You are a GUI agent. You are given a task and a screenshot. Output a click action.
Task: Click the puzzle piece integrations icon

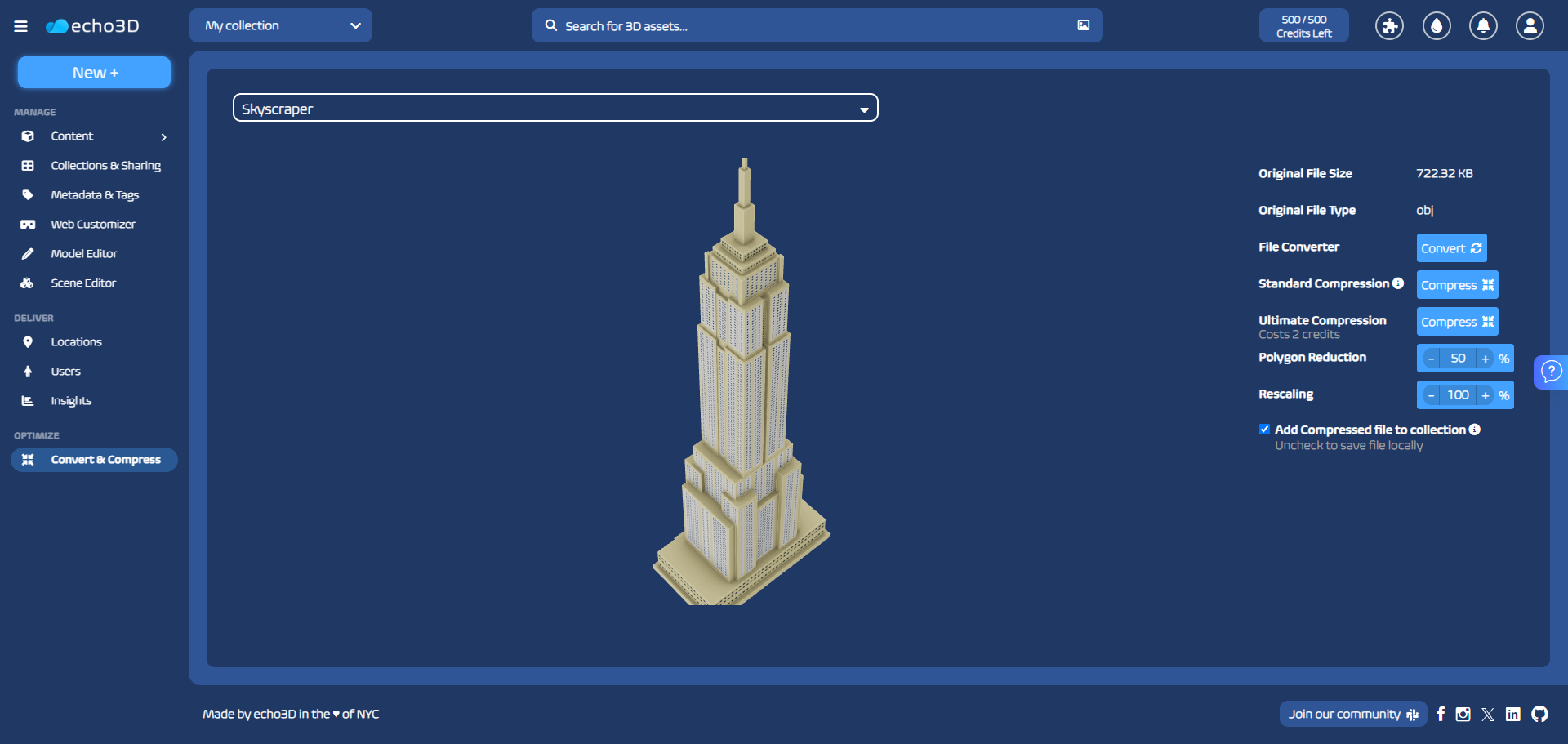click(x=1389, y=26)
